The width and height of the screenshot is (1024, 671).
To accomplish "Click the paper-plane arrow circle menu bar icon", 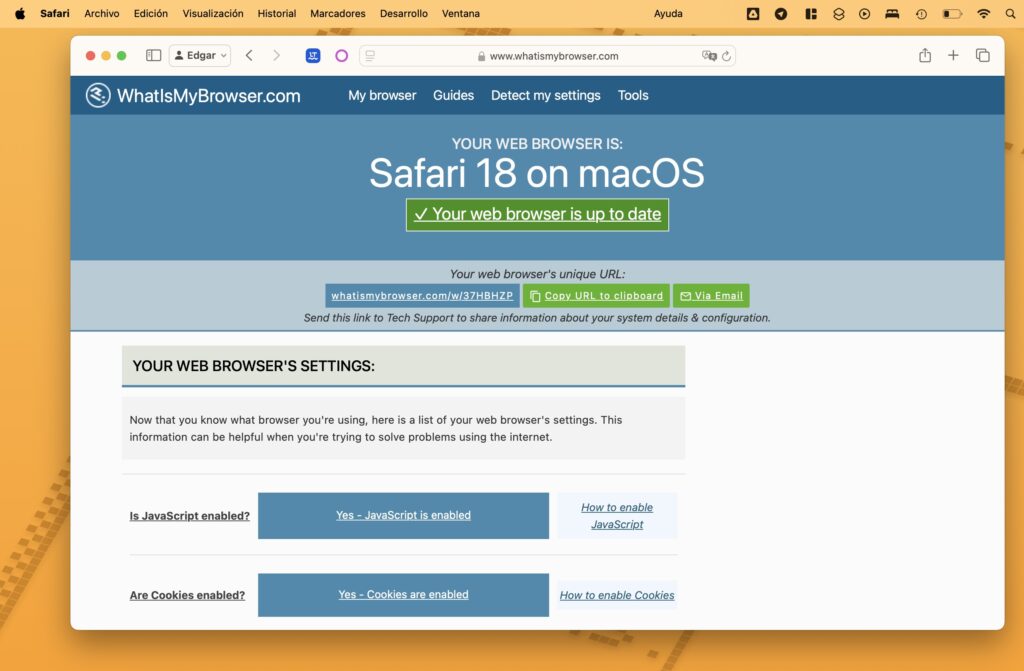I will click(x=781, y=14).
